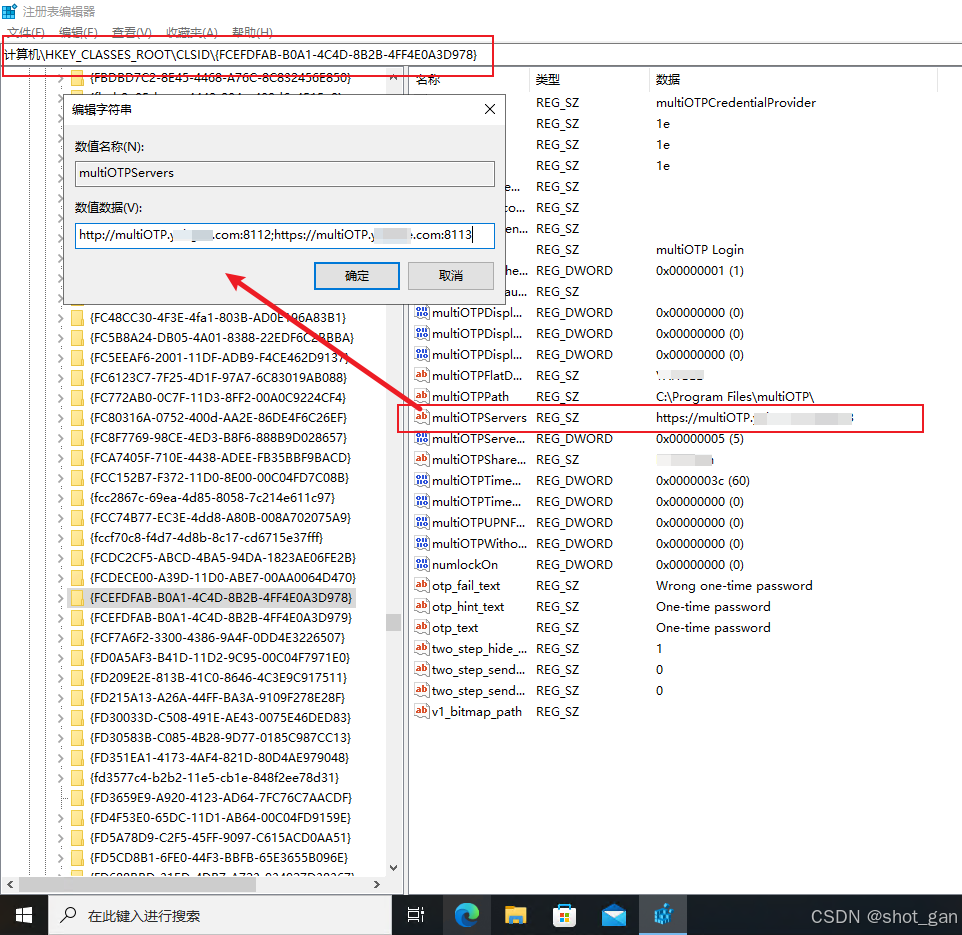The height and width of the screenshot is (935, 962).
Task: Click the multiOTPPUPNF... DWORD value icon
Action: point(421,523)
